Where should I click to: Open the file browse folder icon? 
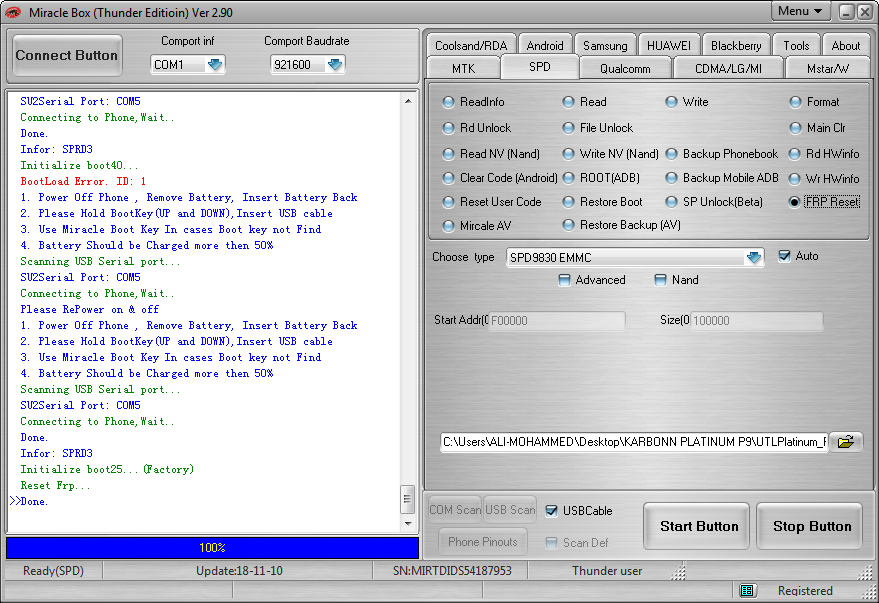click(x=845, y=442)
